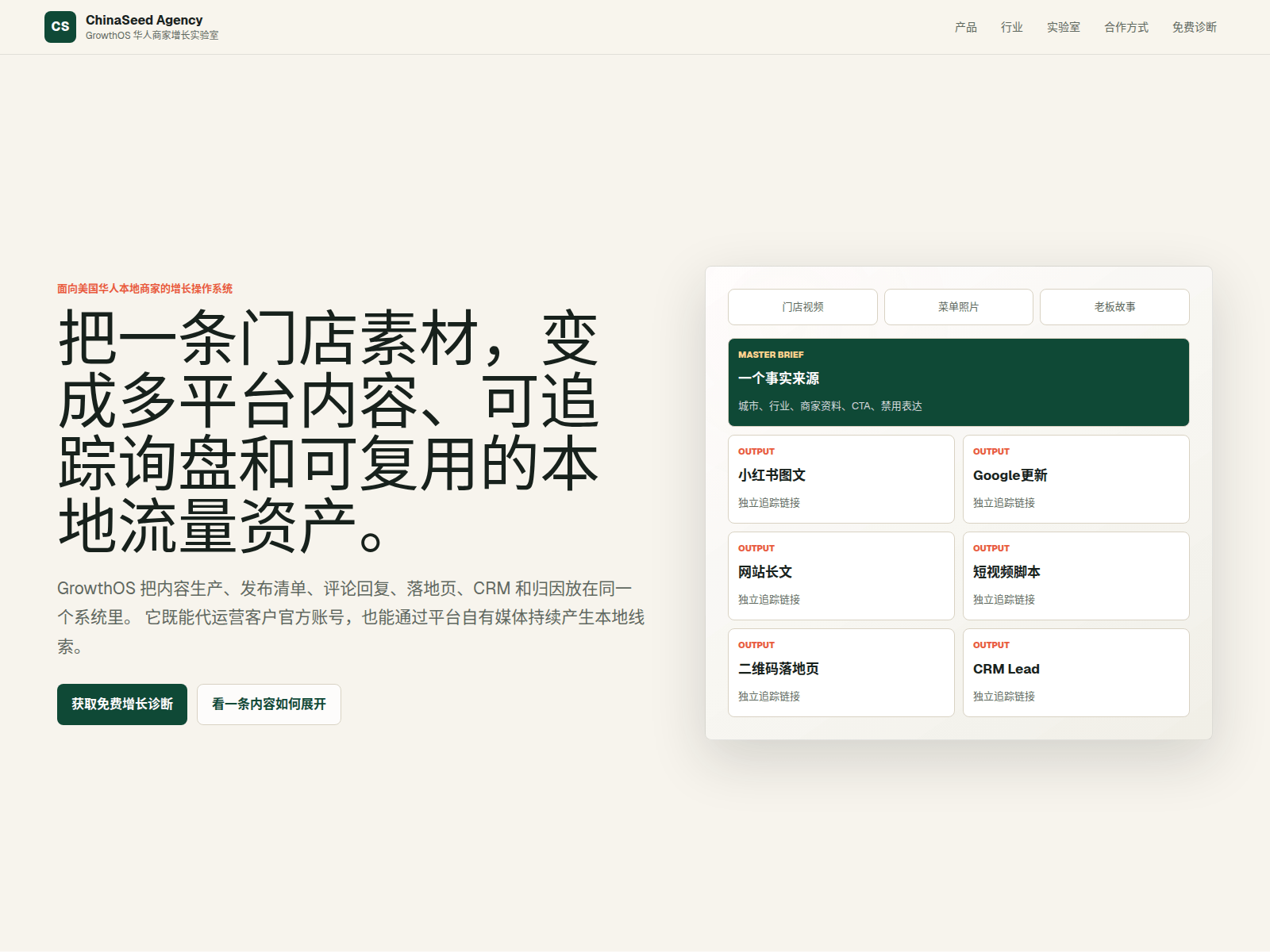This screenshot has height=952, width=1270.
Task: Click the CS logo icon
Action: pyautogui.click(x=60, y=27)
